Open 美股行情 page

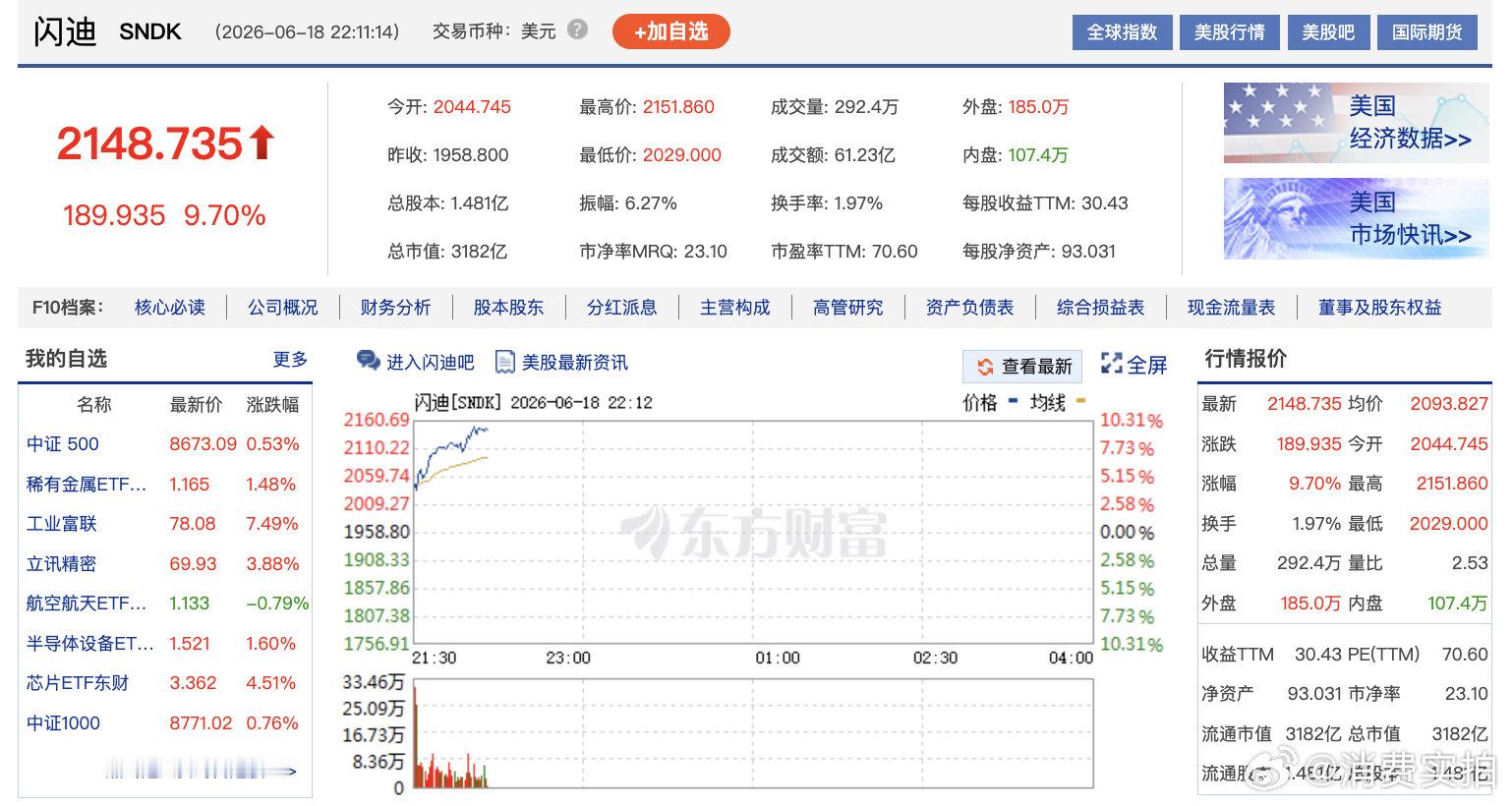coord(1229,32)
